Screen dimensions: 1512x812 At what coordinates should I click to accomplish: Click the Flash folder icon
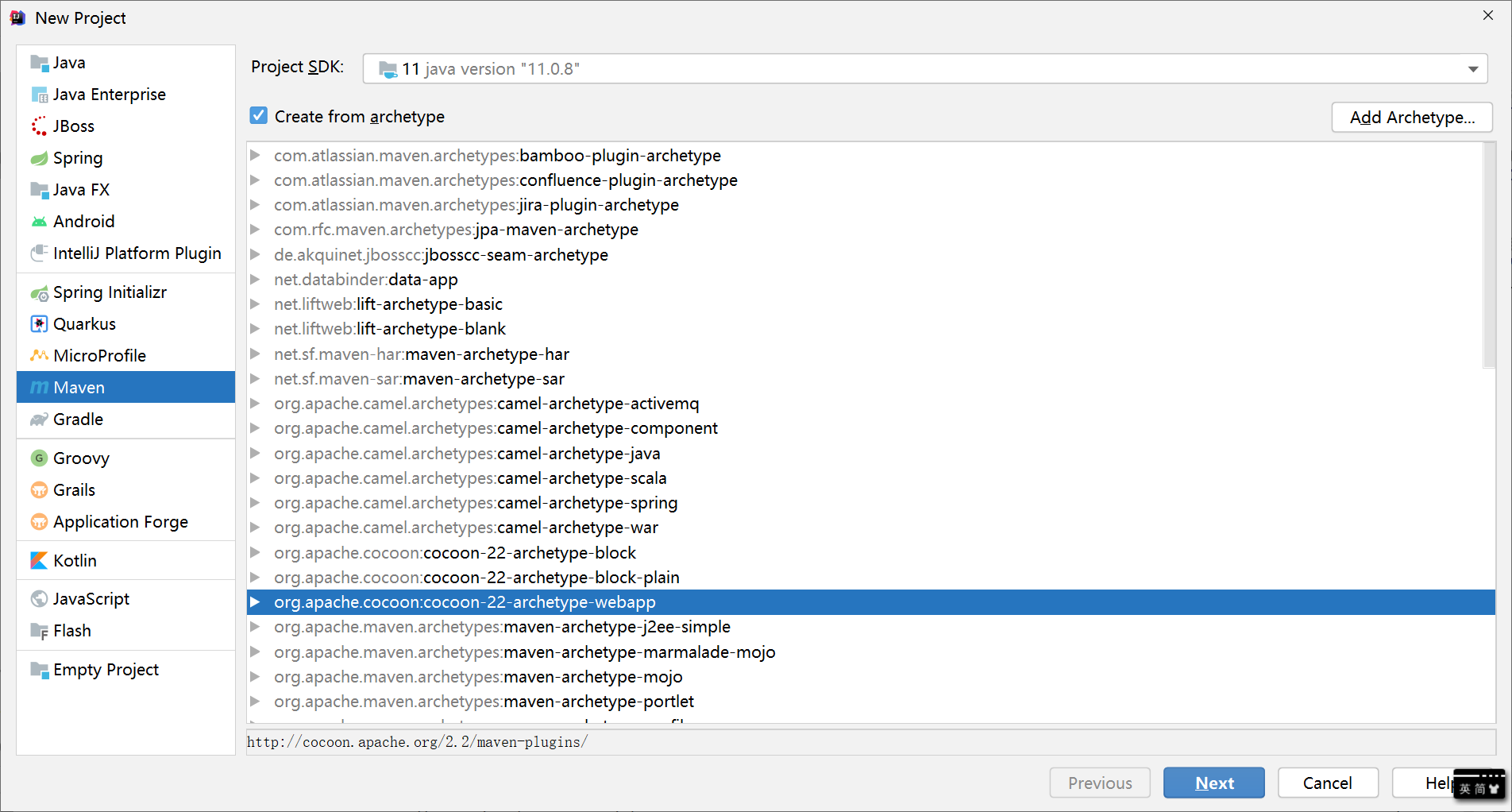click(x=39, y=631)
